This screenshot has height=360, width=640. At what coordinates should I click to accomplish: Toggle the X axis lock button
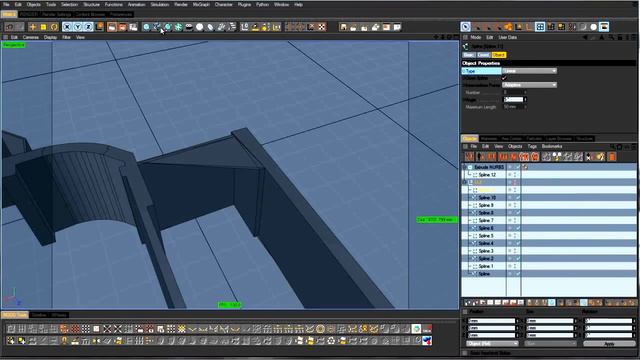(67, 27)
